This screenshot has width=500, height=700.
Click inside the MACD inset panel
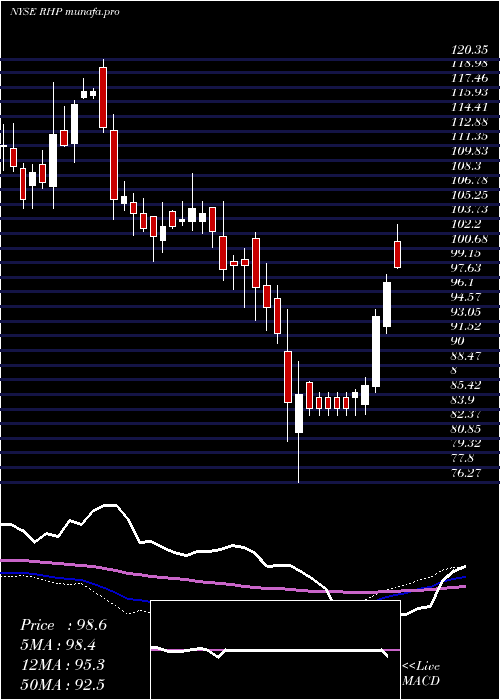click(275, 650)
